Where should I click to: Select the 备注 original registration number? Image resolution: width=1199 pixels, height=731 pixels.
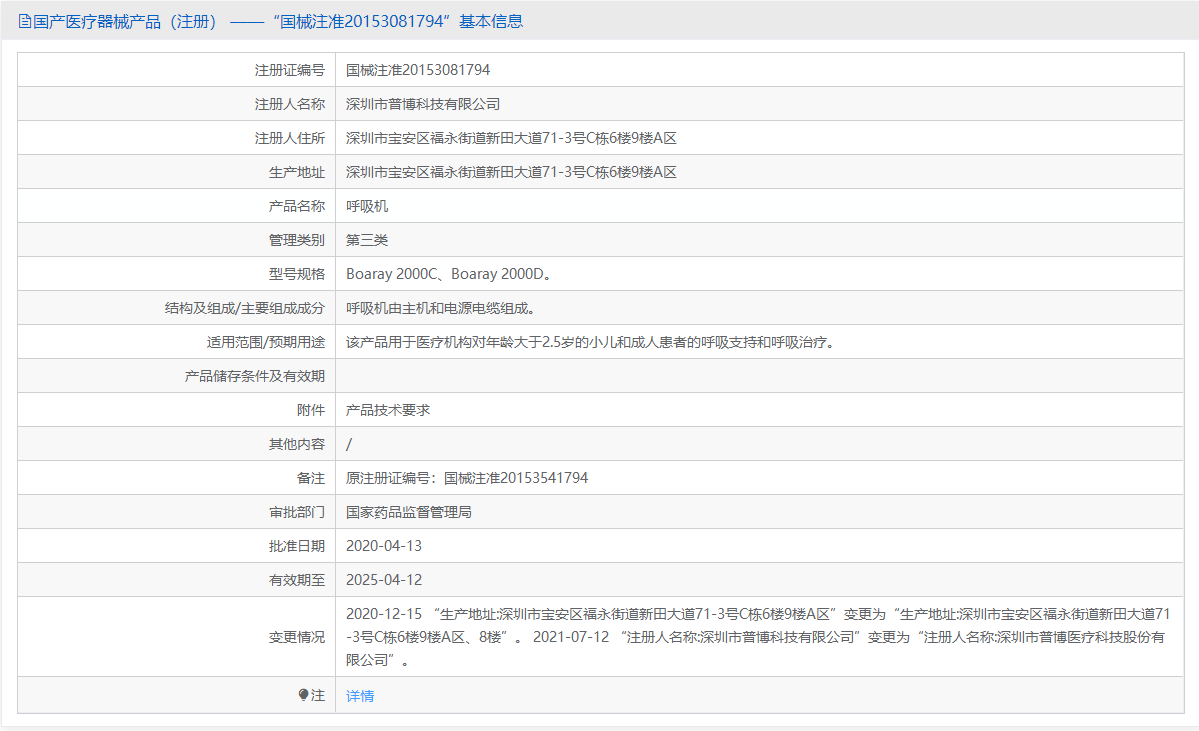(466, 477)
